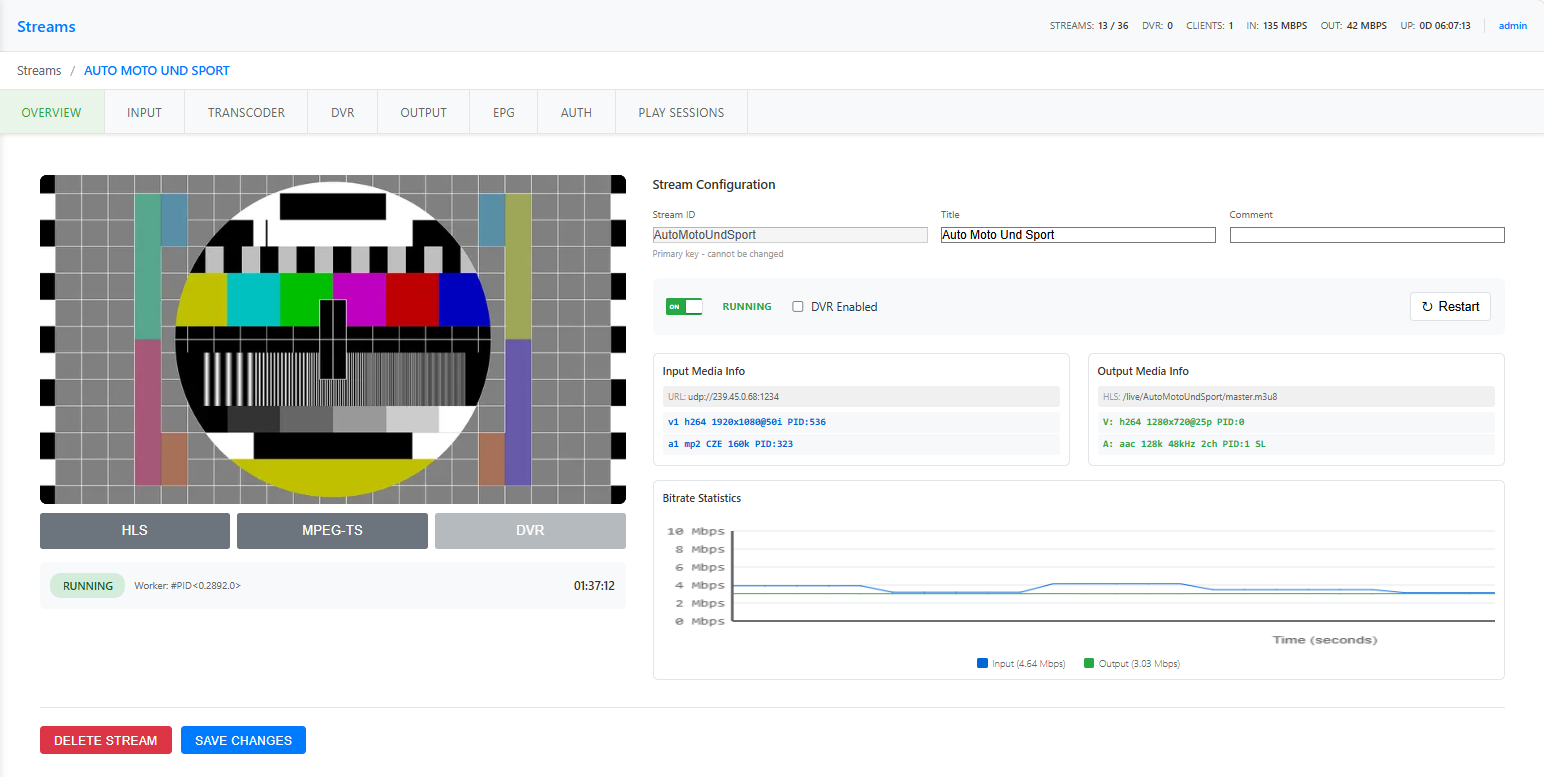This screenshot has height=777, width=1544.
Task: Open the Streams logo link in header
Action: pyautogui.click(x=46, y=26)
